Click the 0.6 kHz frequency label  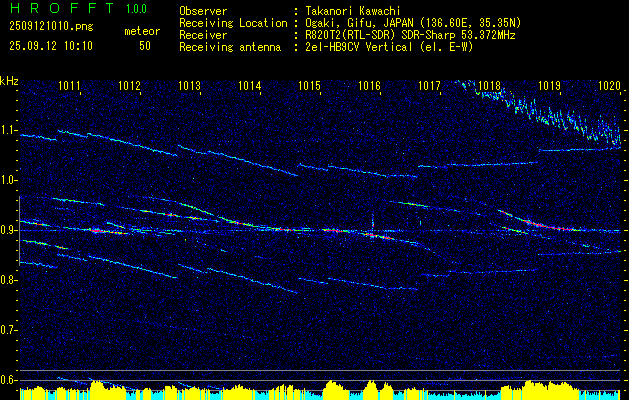click(9, 380)
